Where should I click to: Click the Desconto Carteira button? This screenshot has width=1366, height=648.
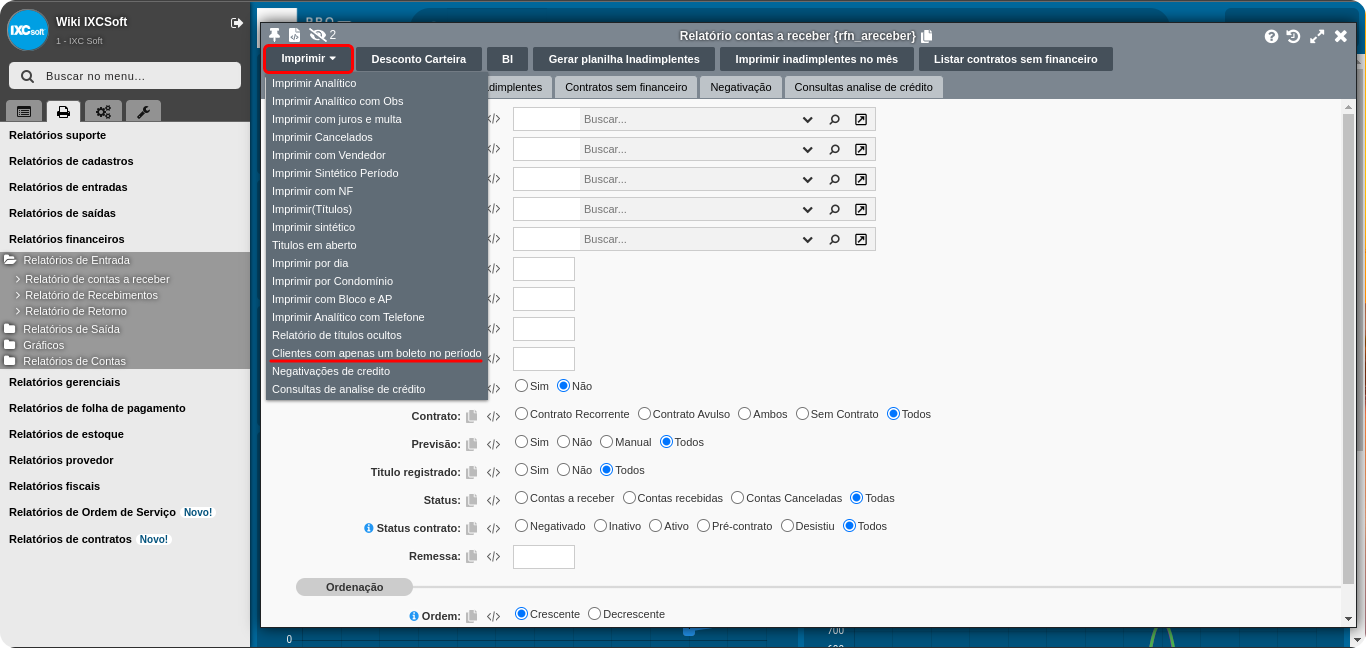pos(419,59)
